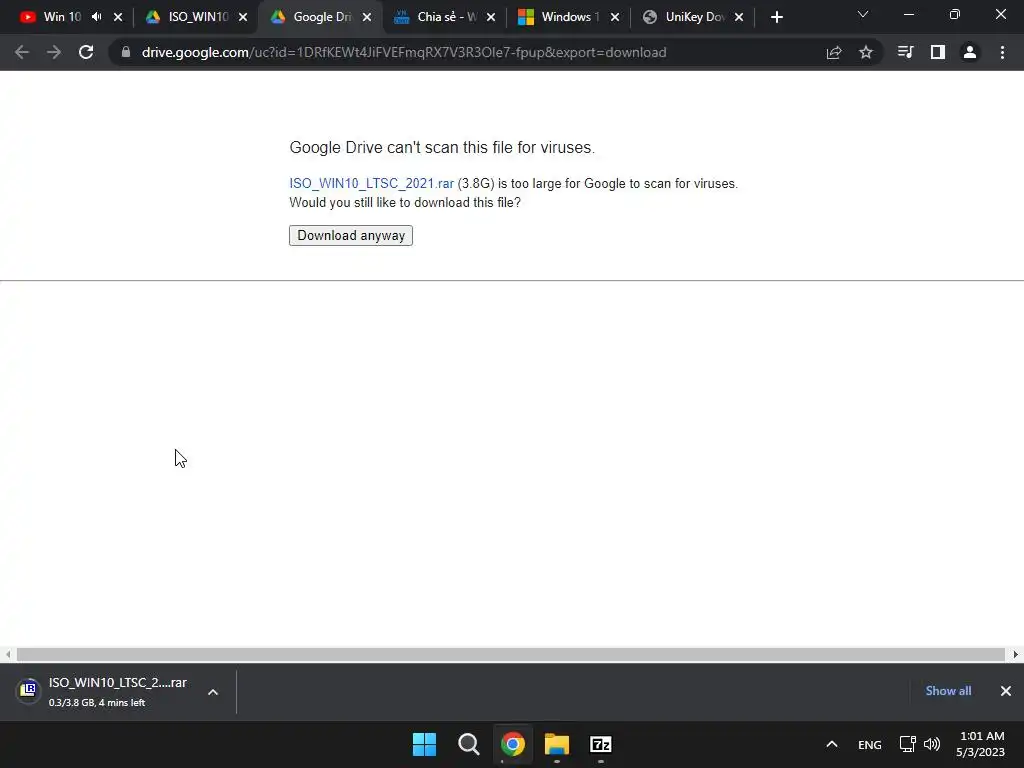The width and height of the screenshot is (1024, 768).
Task: View site security lock information
Action: pyautogui.click(x=126, y=52)
